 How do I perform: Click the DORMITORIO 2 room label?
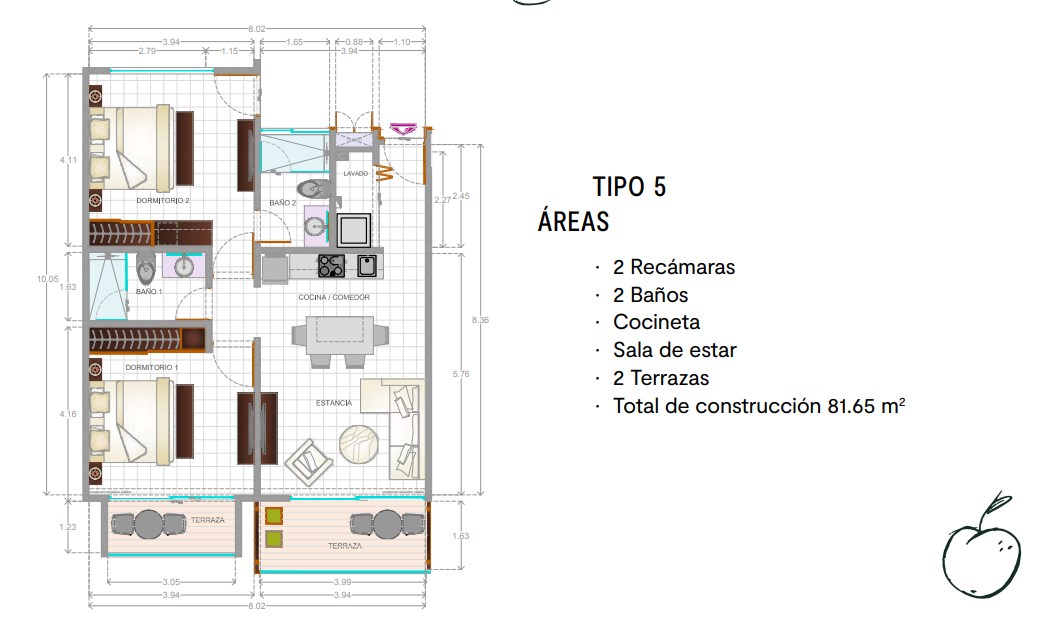pos(163,200)
